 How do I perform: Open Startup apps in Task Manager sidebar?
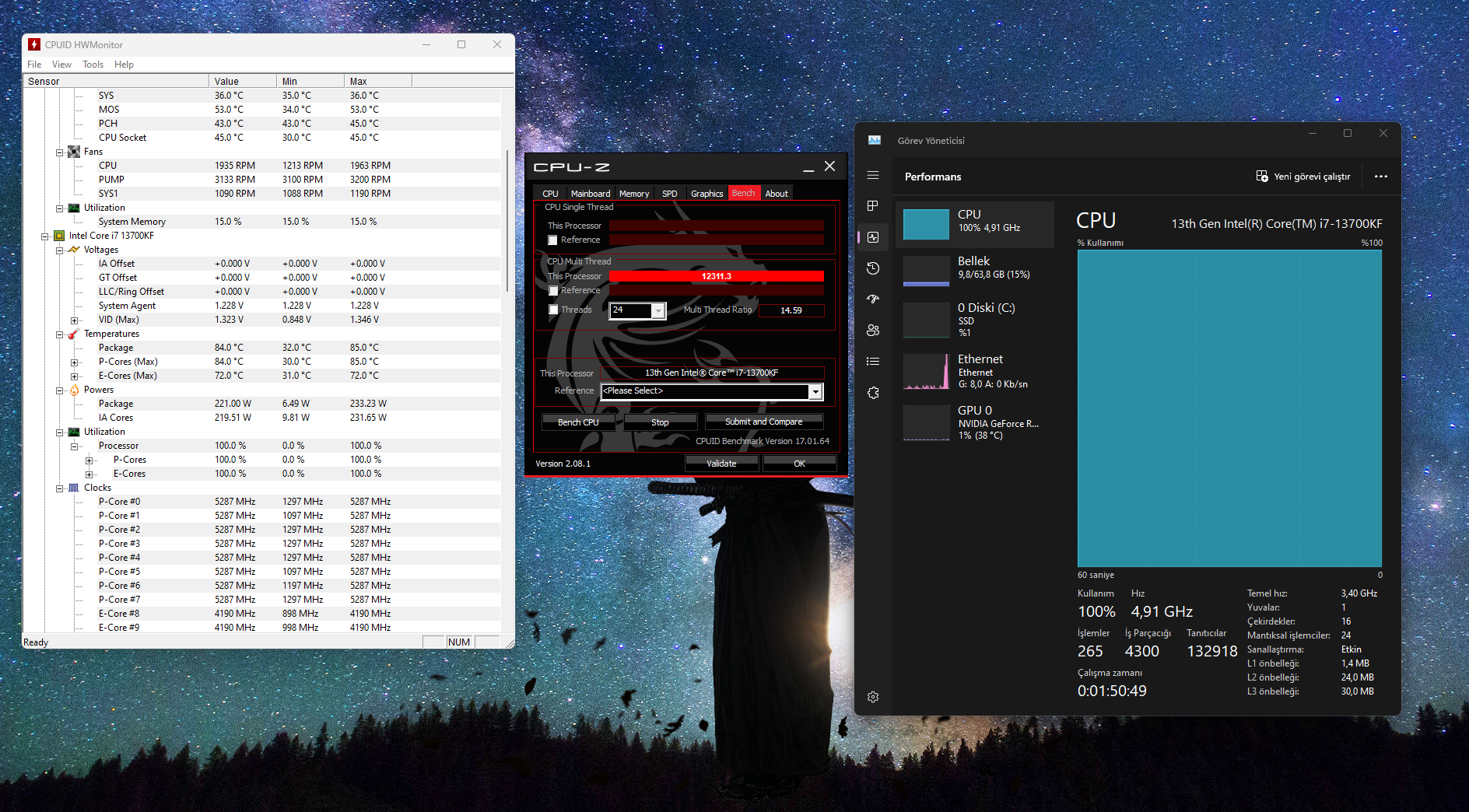point(873,299)
